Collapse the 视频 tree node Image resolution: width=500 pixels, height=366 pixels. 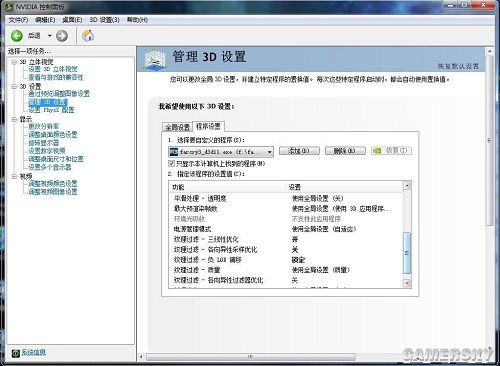tap(14, 176)
